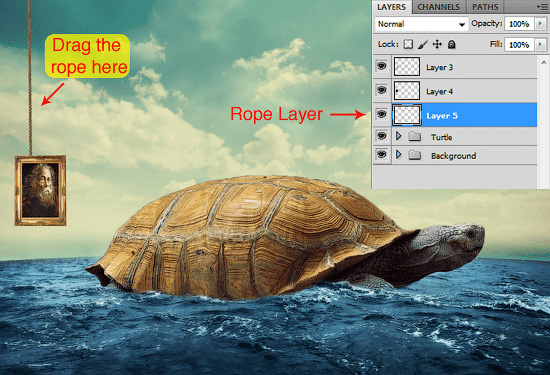550x375 pixels.
Task: Click the Layer 5 thumbnail
Action: [407, 115]
